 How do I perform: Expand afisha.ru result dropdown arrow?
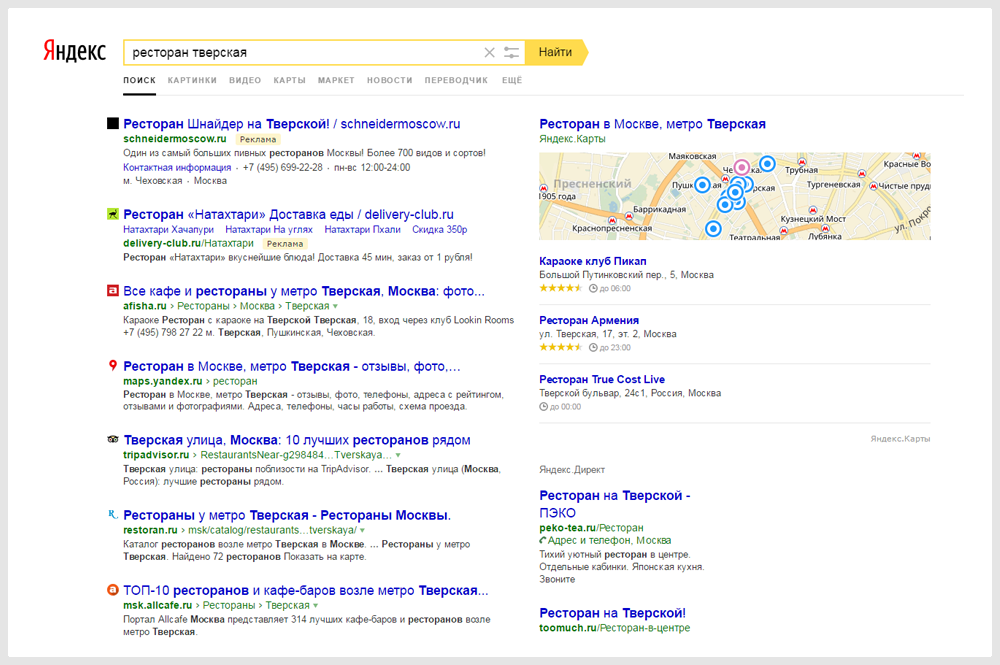tap(335, 307)
